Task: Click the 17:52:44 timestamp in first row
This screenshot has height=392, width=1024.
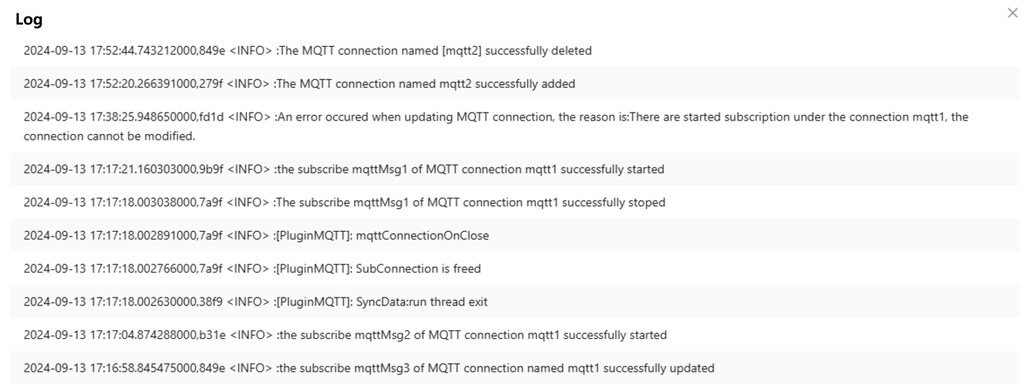Action: (x=124, y=50)
